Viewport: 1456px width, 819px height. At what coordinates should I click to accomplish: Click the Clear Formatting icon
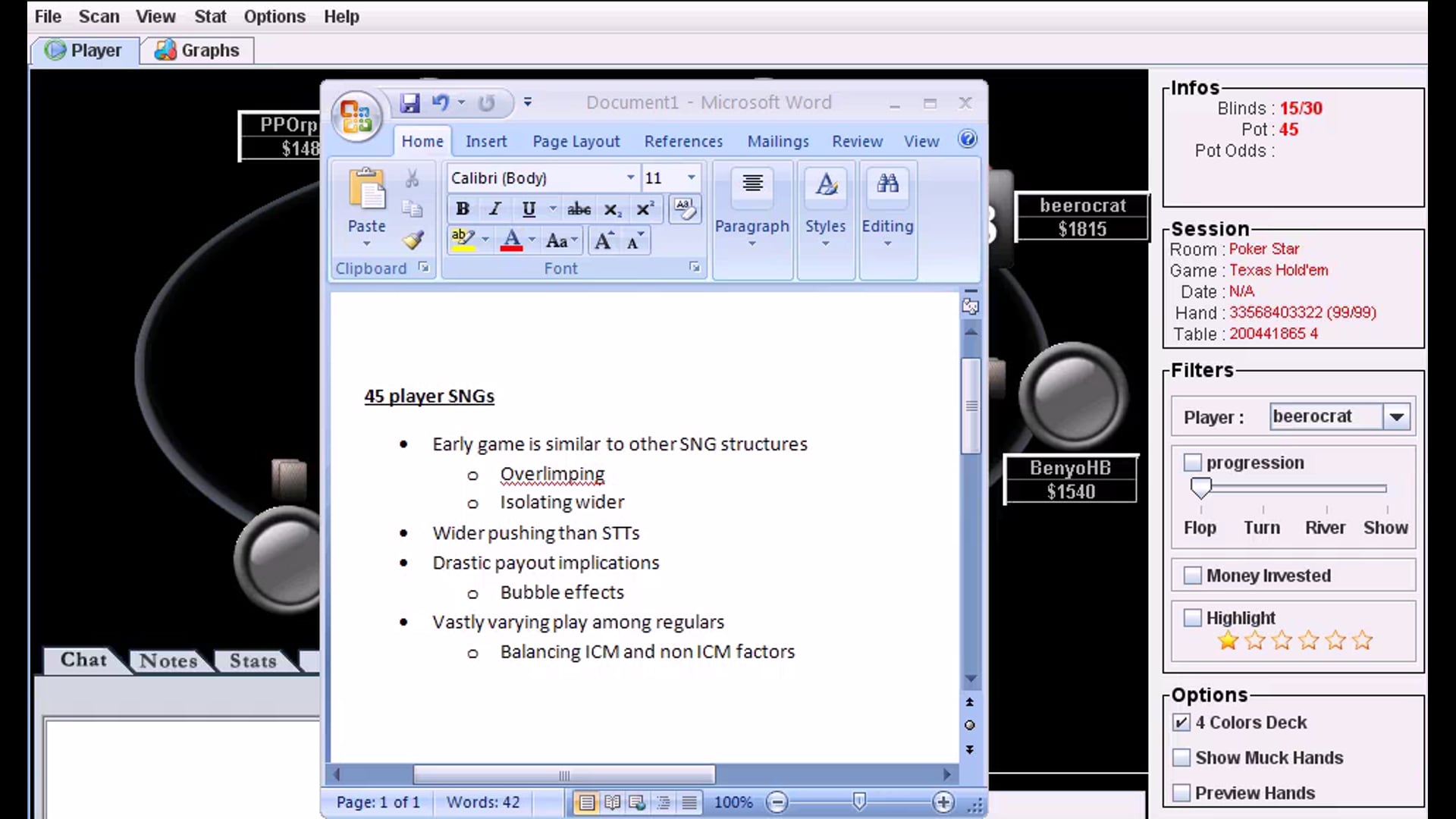[x=685, y=209]
